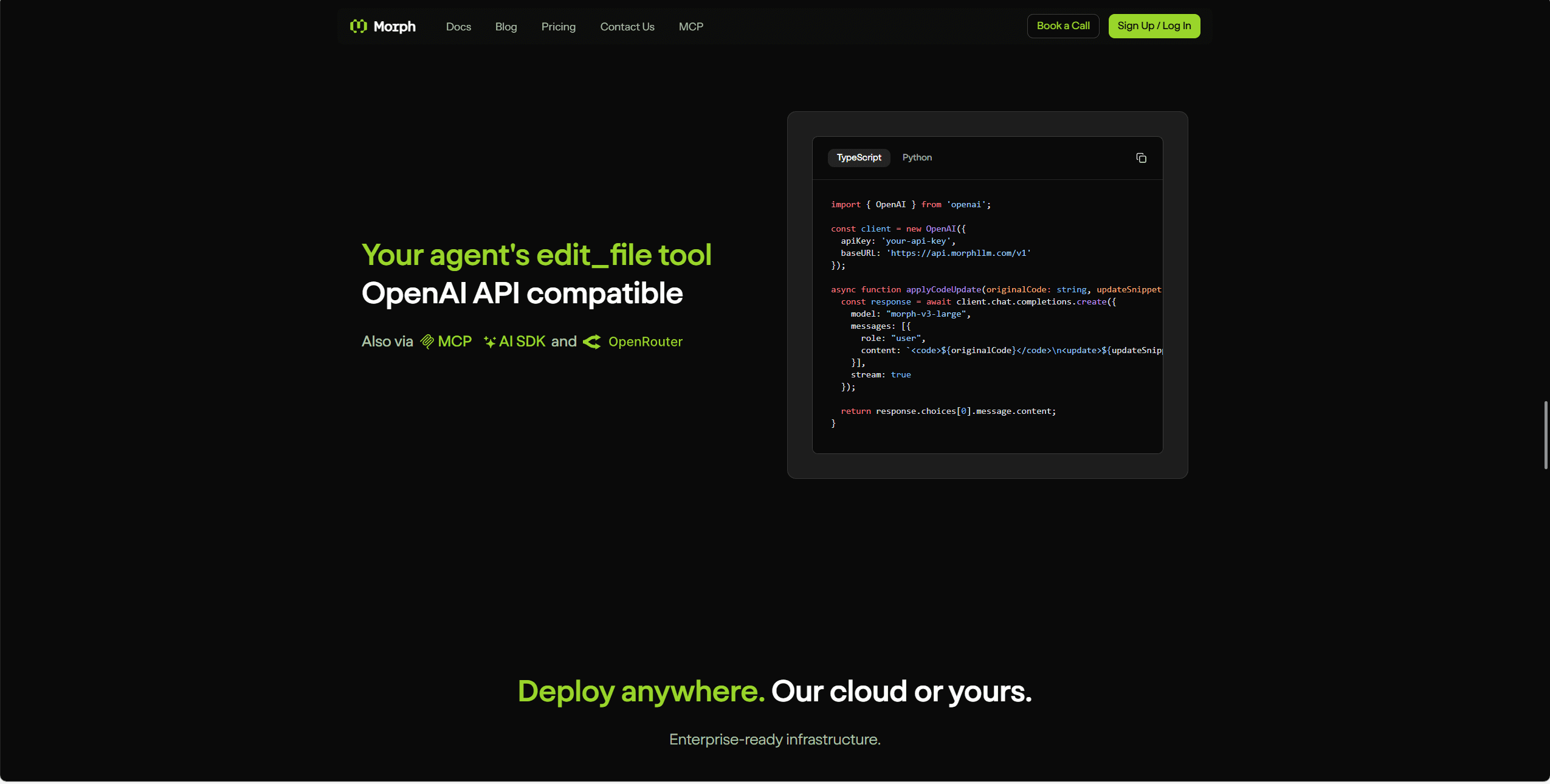Click the morphllm base URL in code
This screenshot has height=784, width=1550.
[x=958, y=253]
